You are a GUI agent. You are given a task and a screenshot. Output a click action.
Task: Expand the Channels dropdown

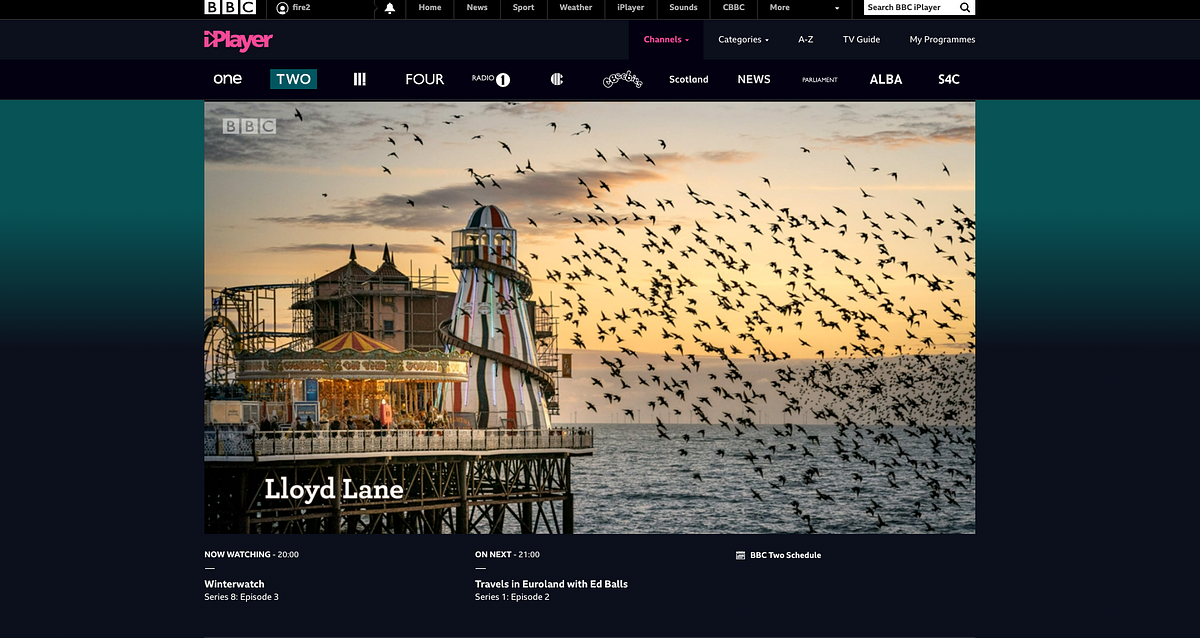pyautogui.click(x=666, y=40)
